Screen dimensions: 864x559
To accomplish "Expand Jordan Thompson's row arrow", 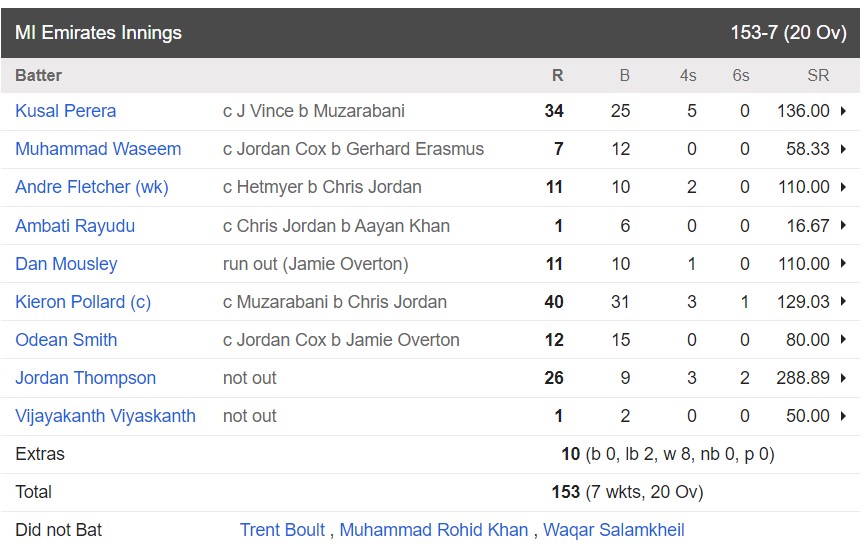I will coord(843,378).
